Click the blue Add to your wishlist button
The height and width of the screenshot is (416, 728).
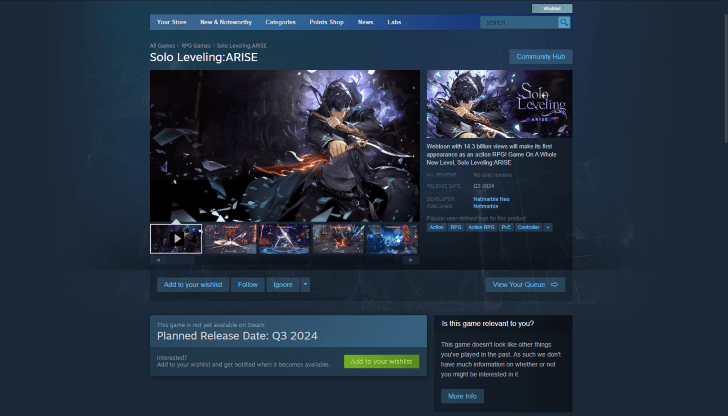click(193, 285)
